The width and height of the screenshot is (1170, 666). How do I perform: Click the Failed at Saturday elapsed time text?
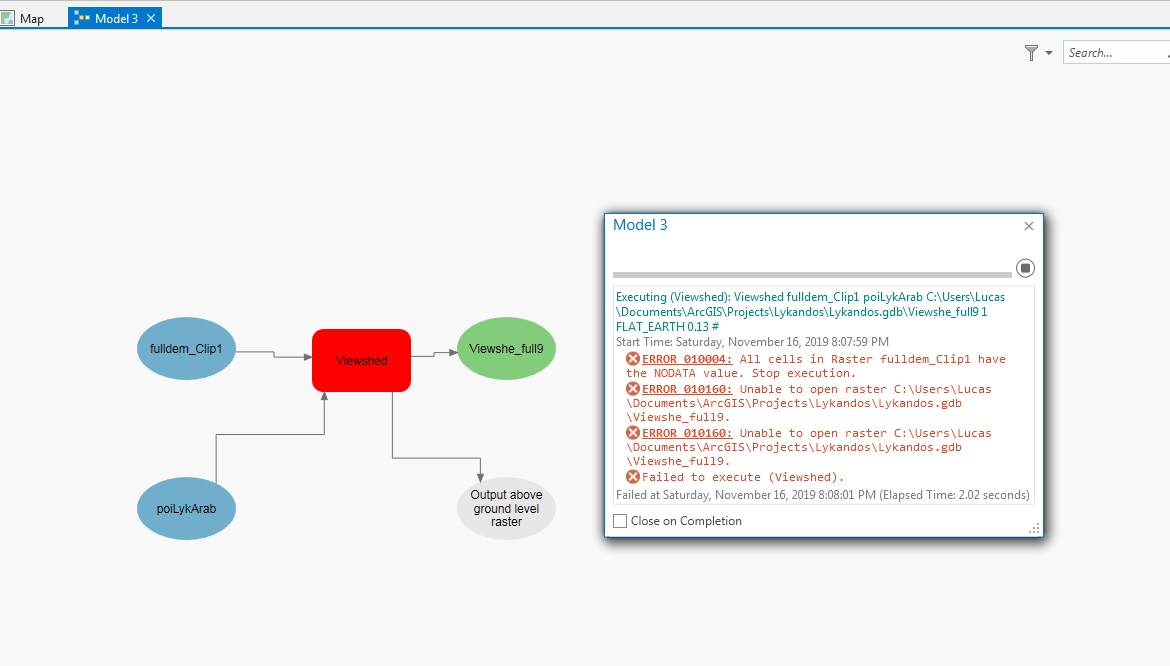[822, 494]
